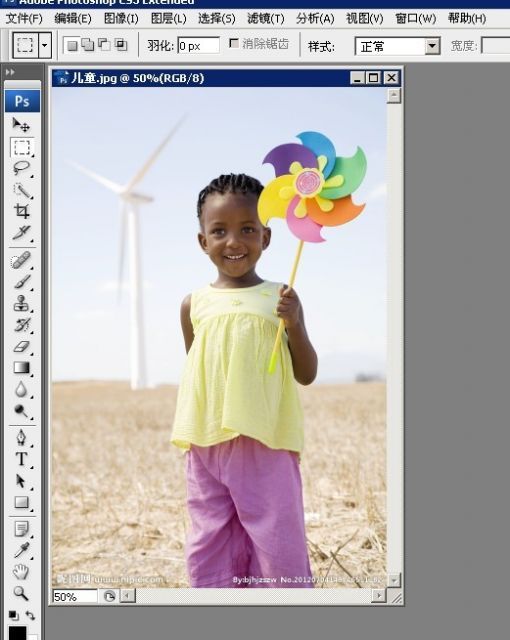
Task: Select the Dodge tool
Action: [21, 411]
